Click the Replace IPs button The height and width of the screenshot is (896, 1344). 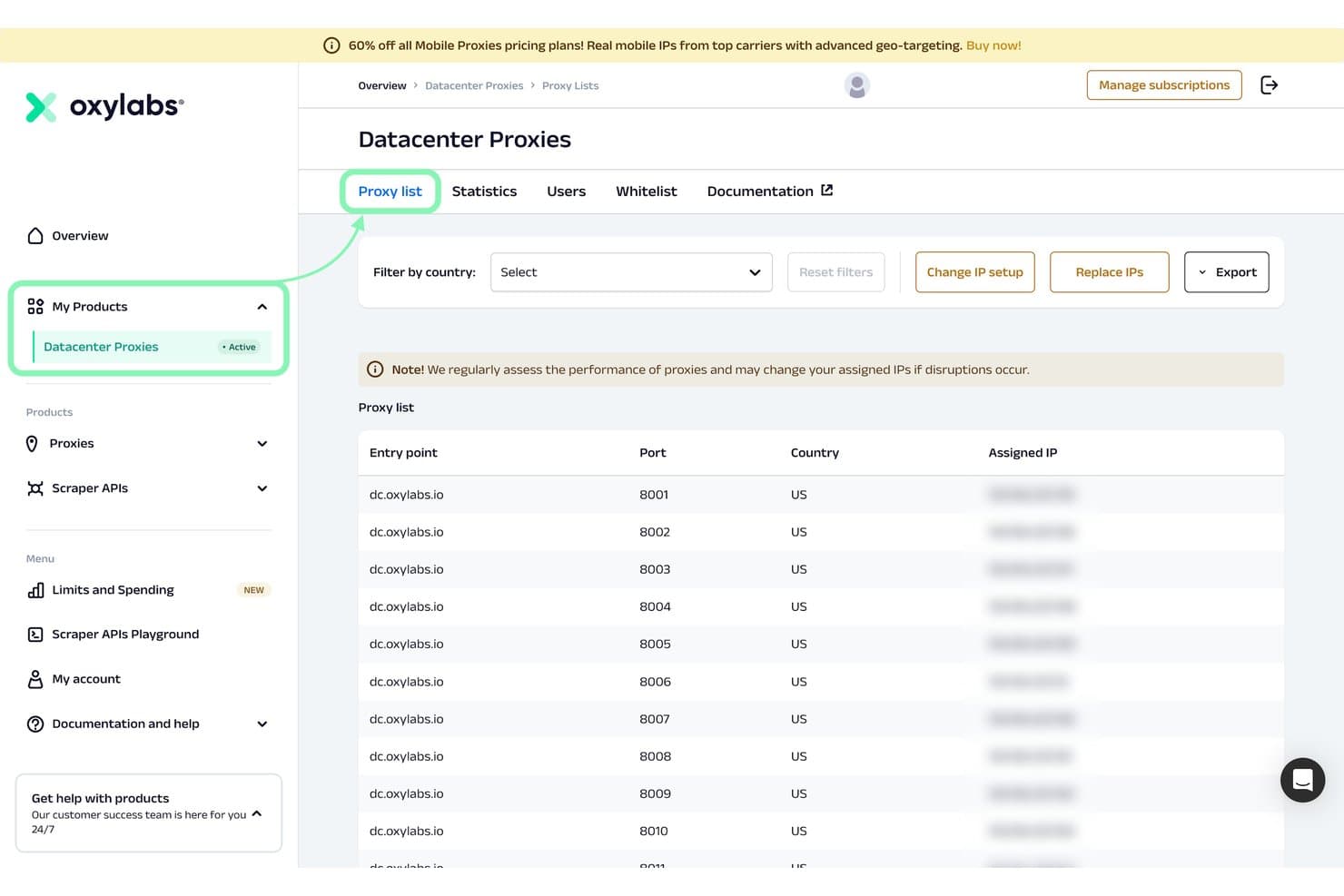click(1109, 272)
